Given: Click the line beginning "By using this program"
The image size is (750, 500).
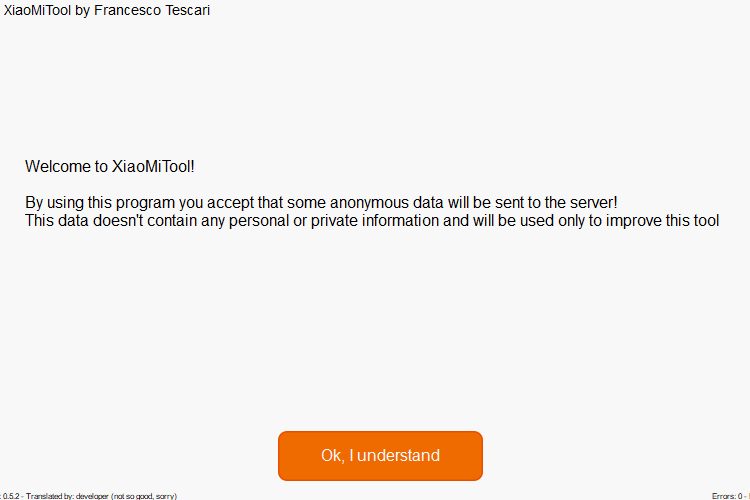Looking at the screenshot, I should pos(321,202).
